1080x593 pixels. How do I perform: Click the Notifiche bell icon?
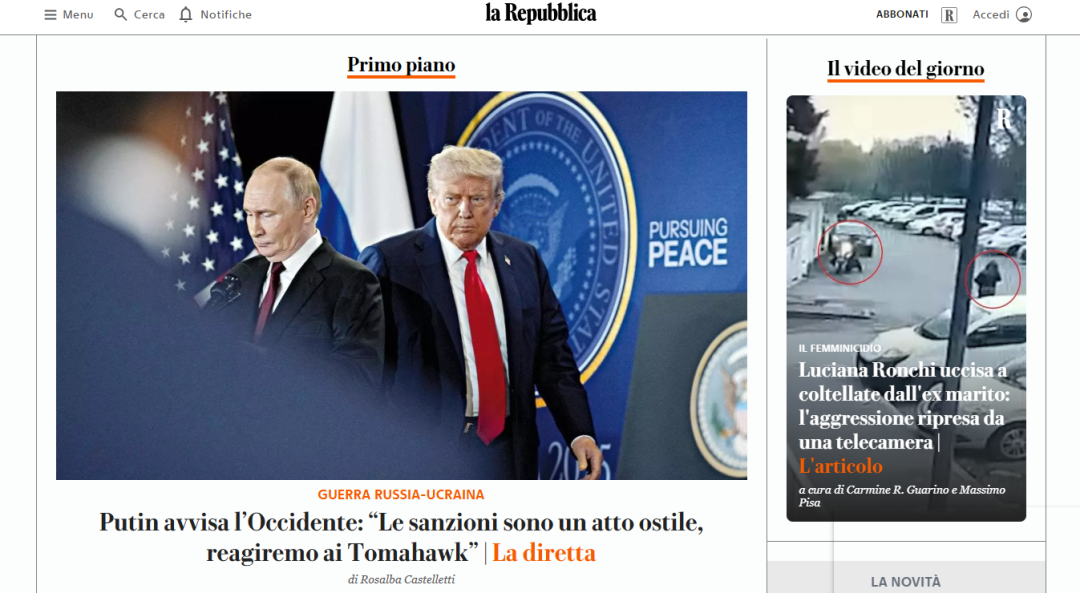coord(186,14)
